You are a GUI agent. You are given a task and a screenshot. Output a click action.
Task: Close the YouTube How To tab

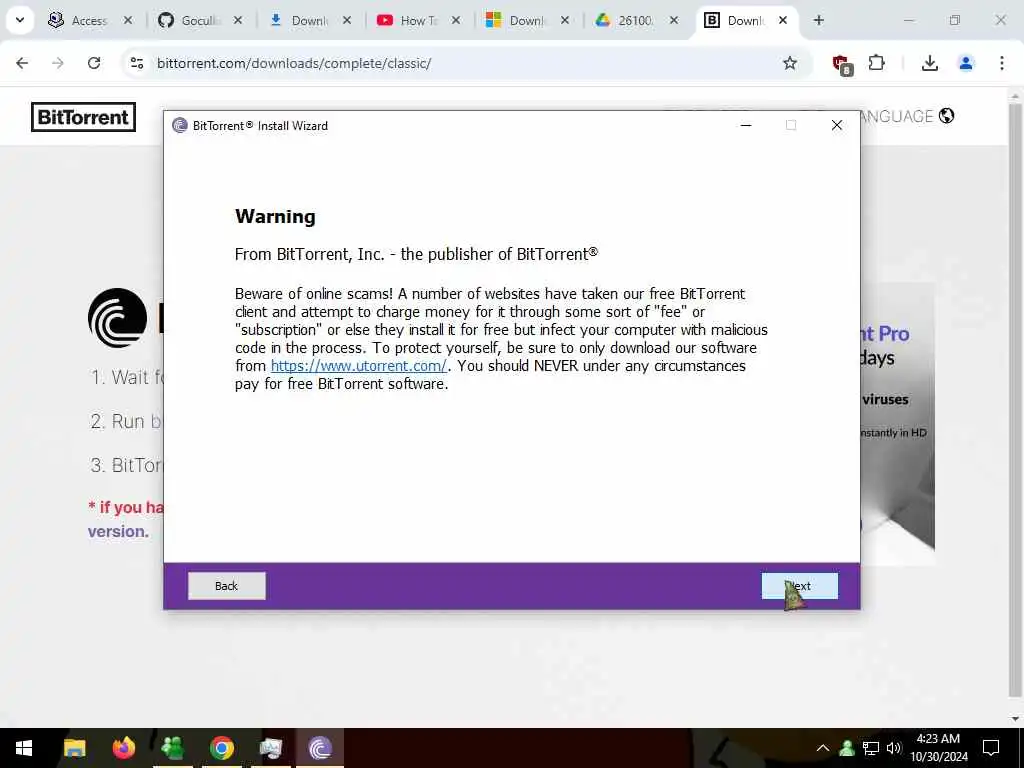(456, 20)
